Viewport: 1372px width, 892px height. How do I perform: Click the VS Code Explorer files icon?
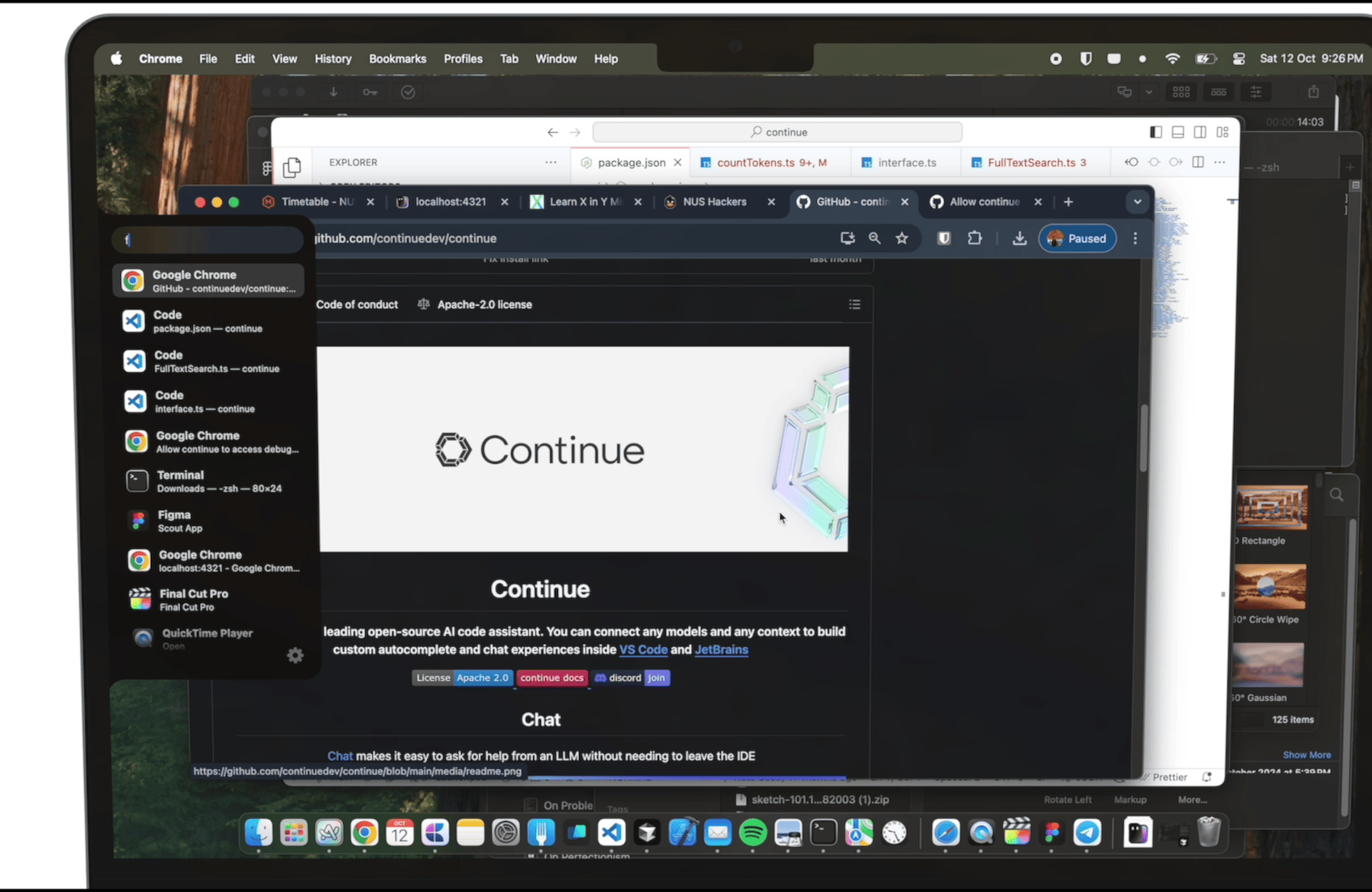(x=292, y=167)
